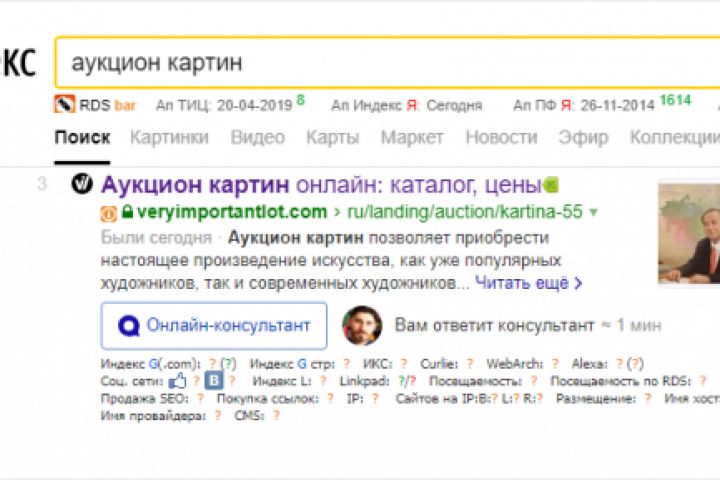Click the CMS parameter
The image size is (720, 480).
click(x=257, y=416)
